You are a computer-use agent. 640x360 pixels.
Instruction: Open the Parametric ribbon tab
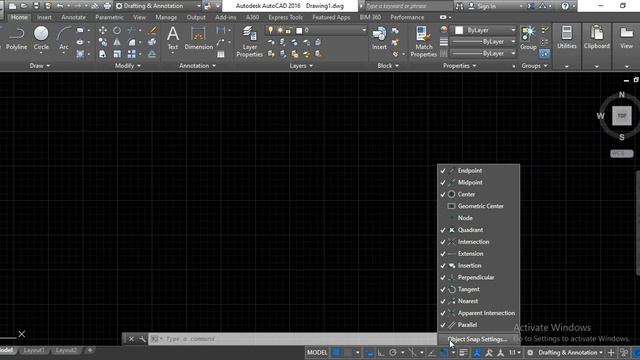pyautogui.click(x=109, y=18)
